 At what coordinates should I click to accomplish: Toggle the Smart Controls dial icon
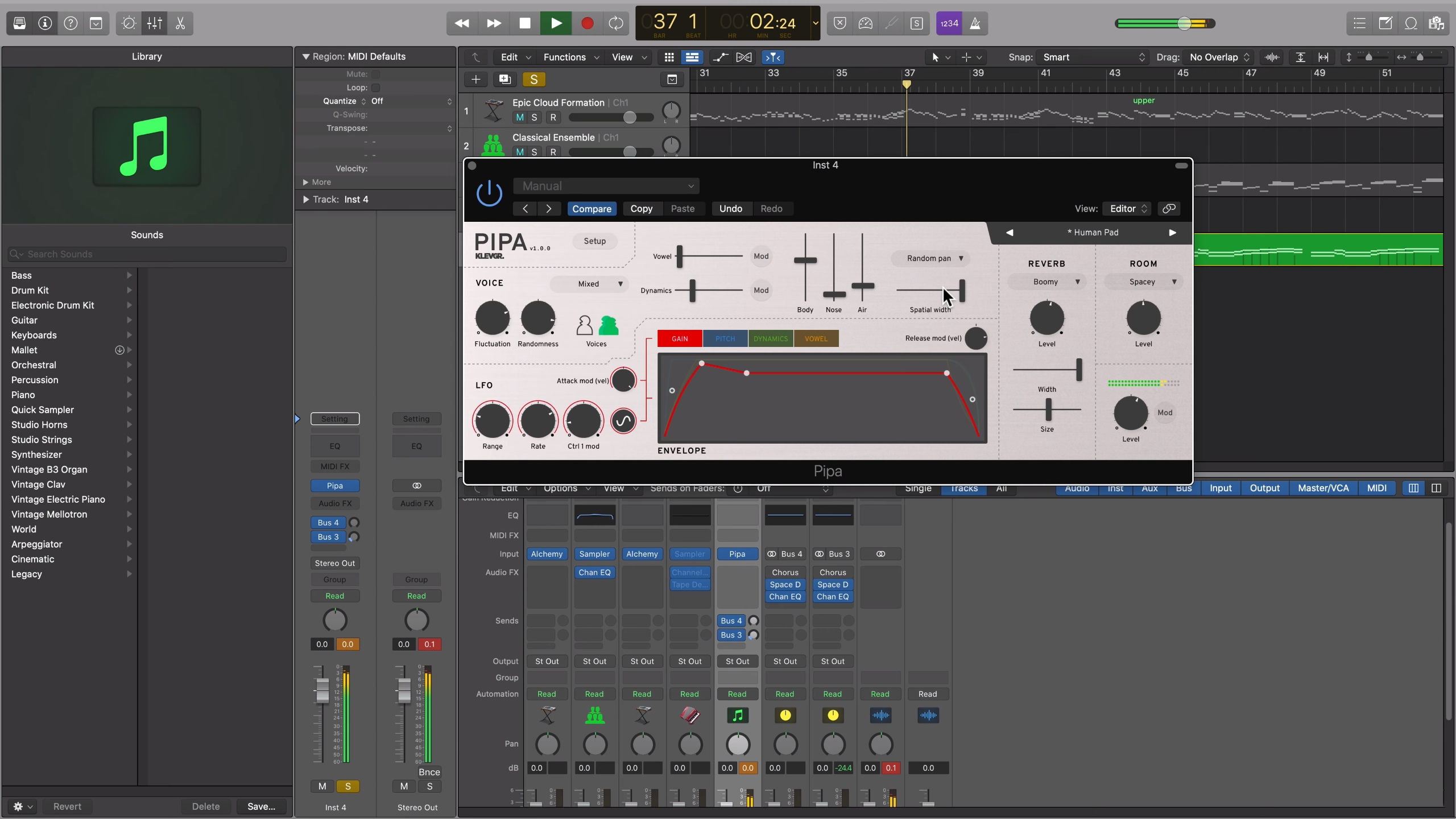[x=129, y=23]
